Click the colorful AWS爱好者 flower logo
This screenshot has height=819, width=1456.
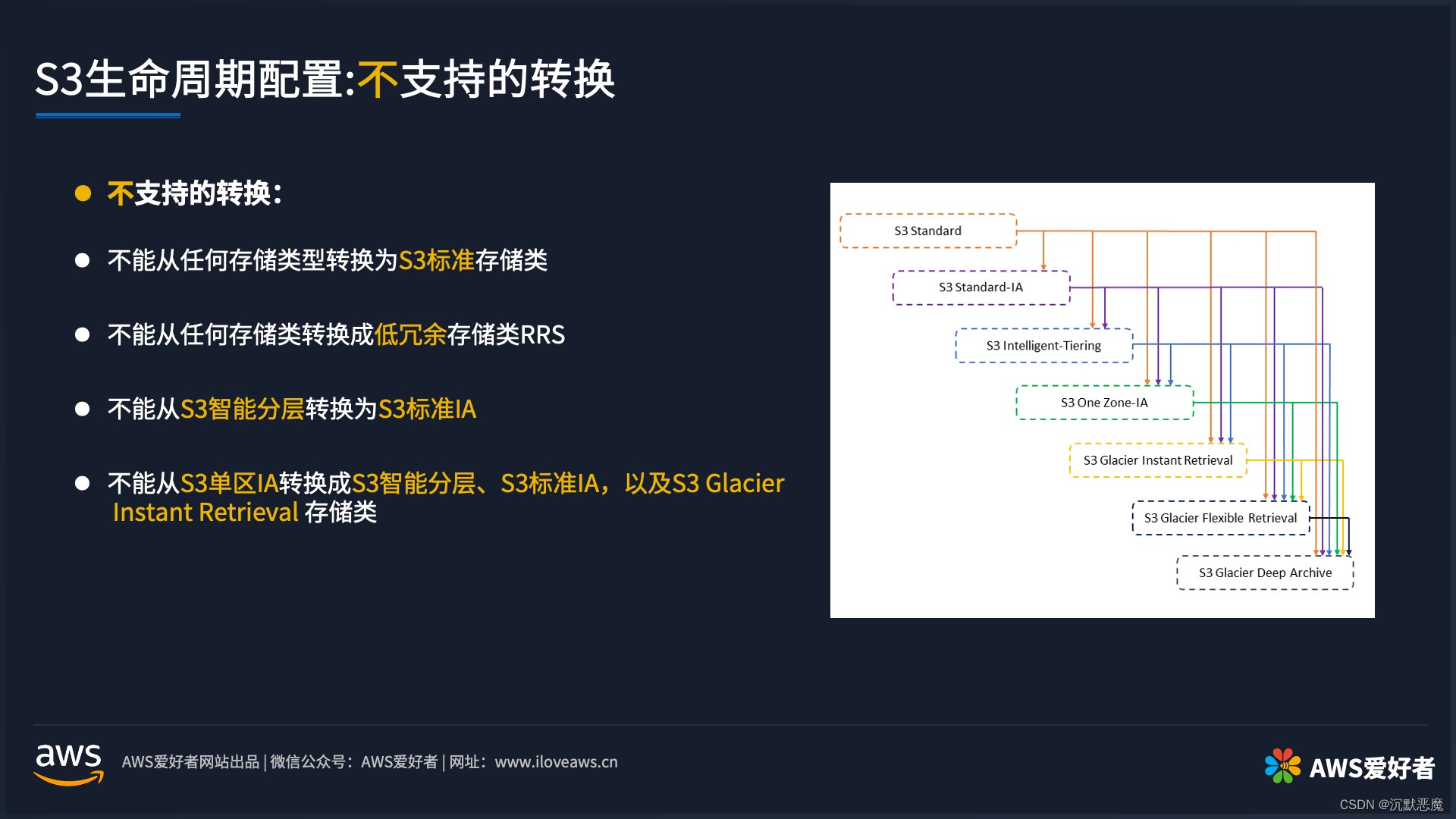[x=1282, y=766]
